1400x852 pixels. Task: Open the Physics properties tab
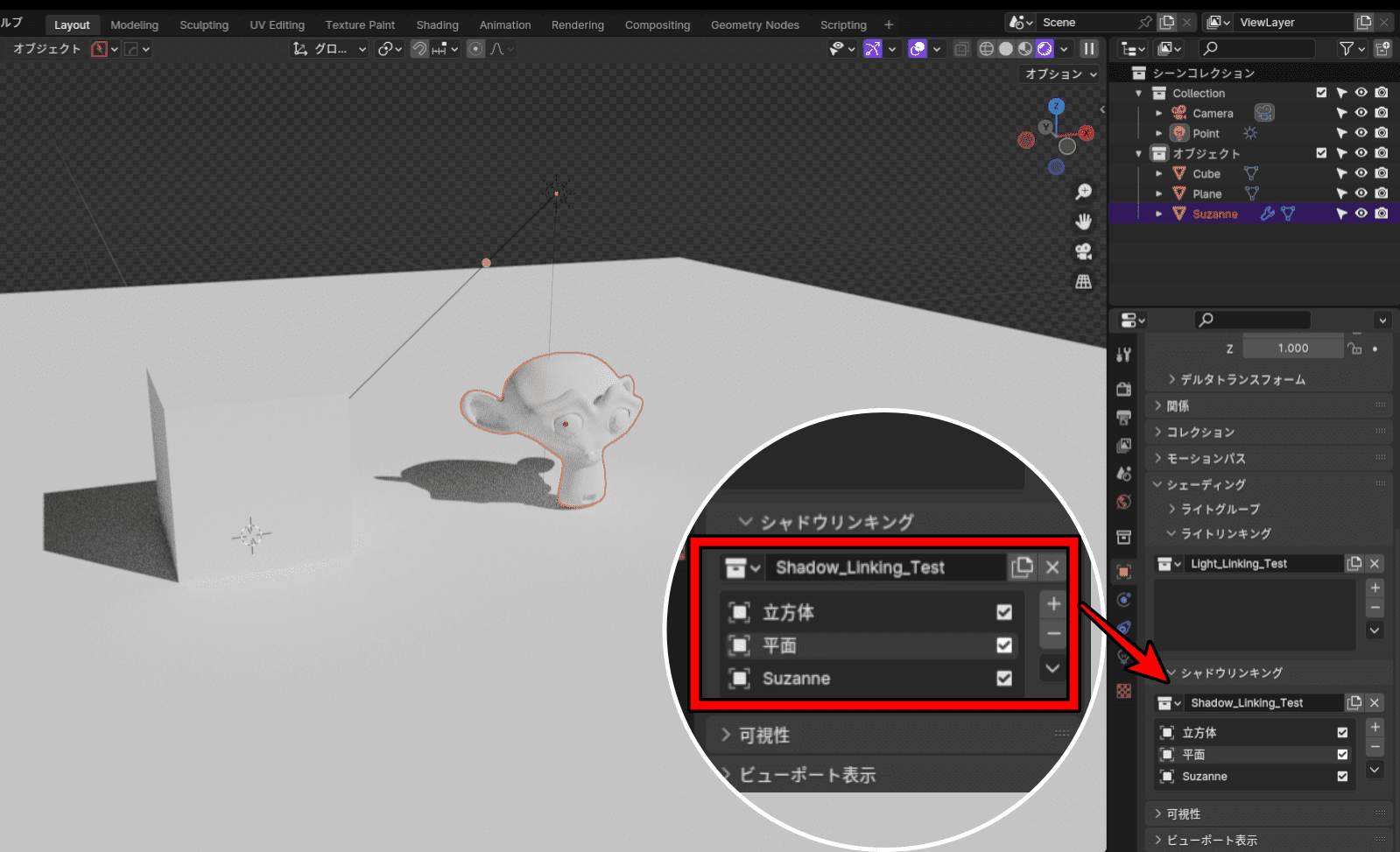coord(1124,600)
